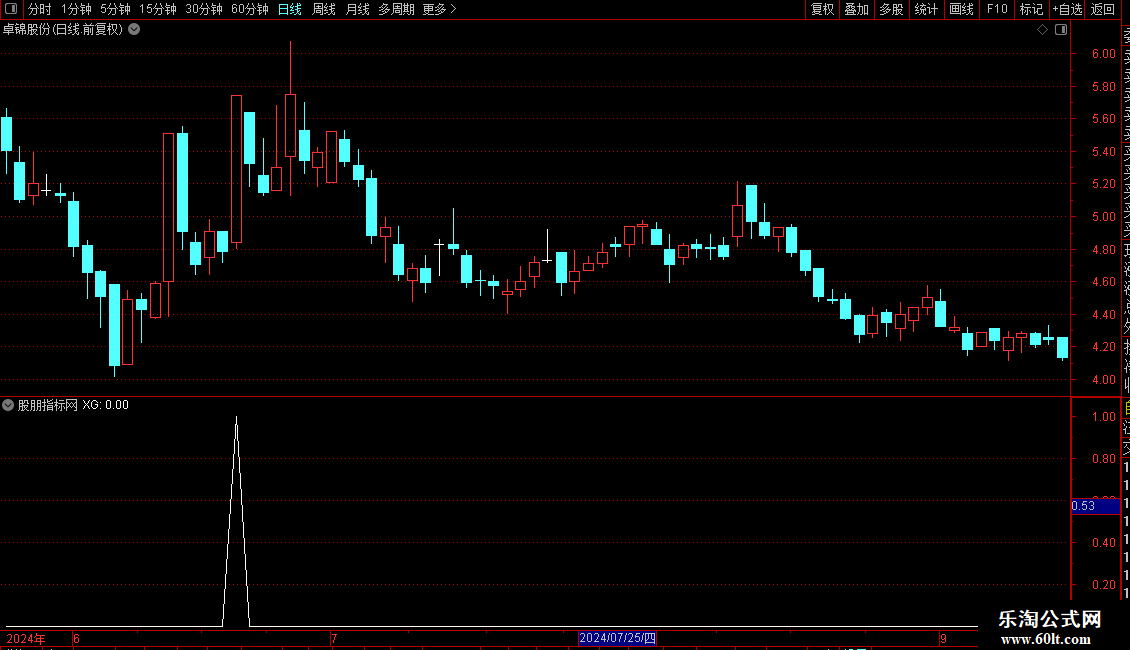1130x650 pixels.
Task: Open the 多周期 multi-period view
Action: pos(396,9)
